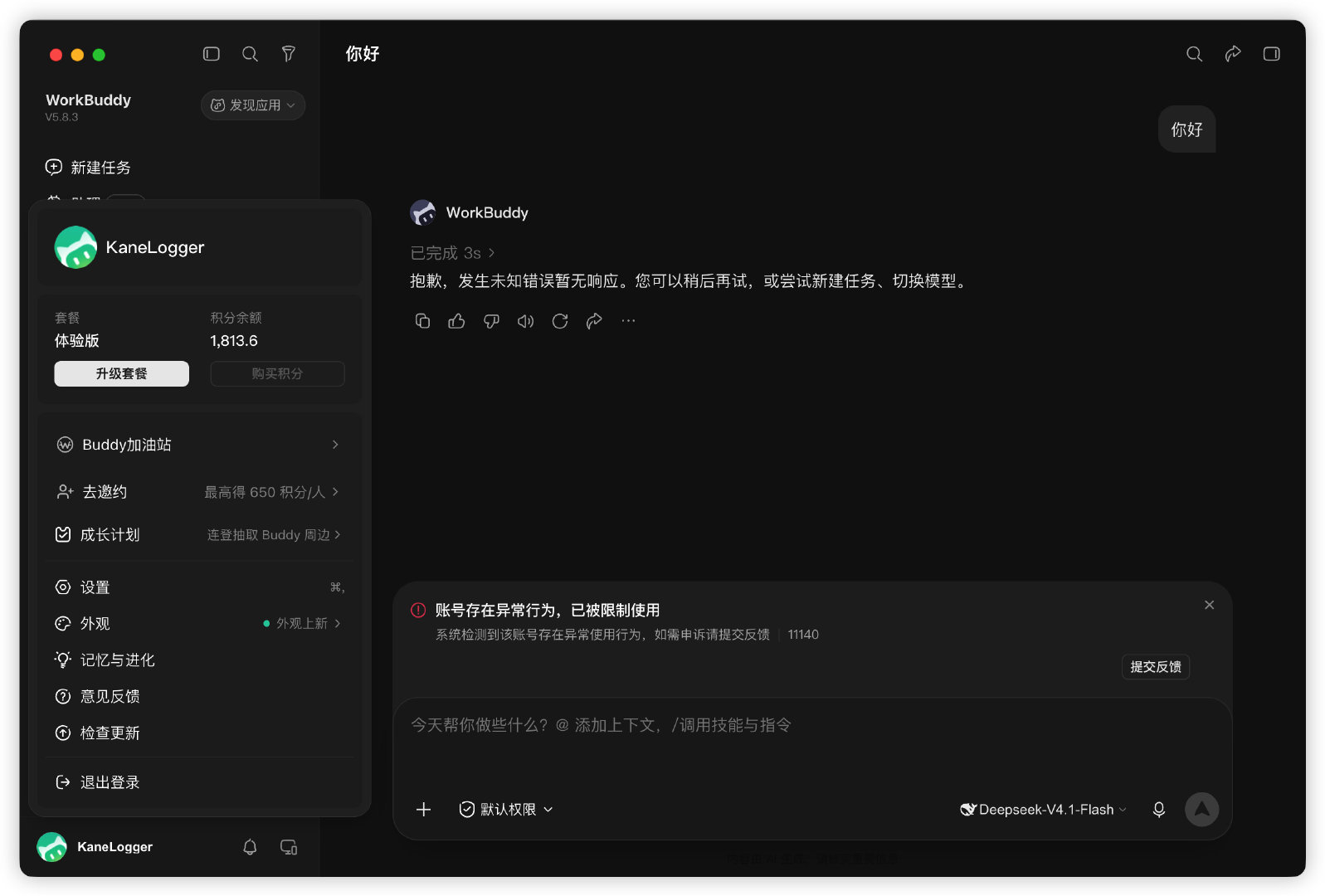Viewport: 1325px width, 896px height.
Task: Dislike the response with thumbs down
Action: pyautogui.click(x=491, y=321)
